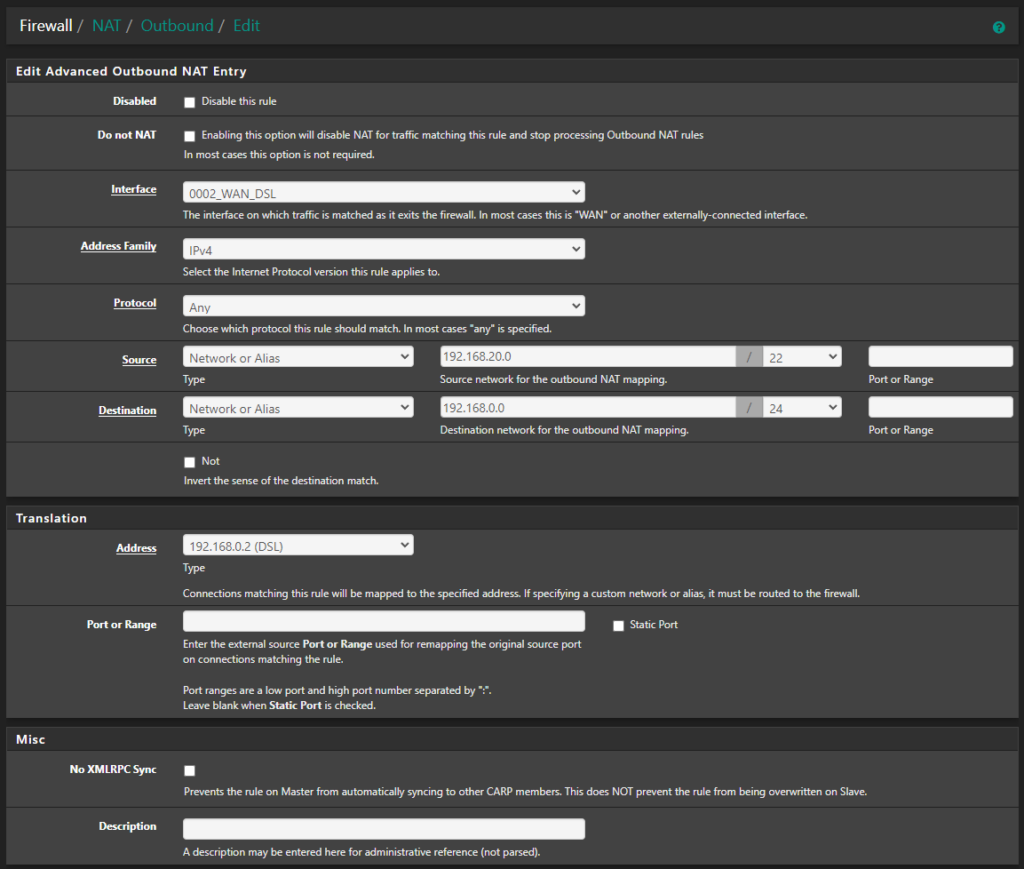Open the Address Family dropdown set to IPv4
The image size is (1024, 869).
[383, 248]
